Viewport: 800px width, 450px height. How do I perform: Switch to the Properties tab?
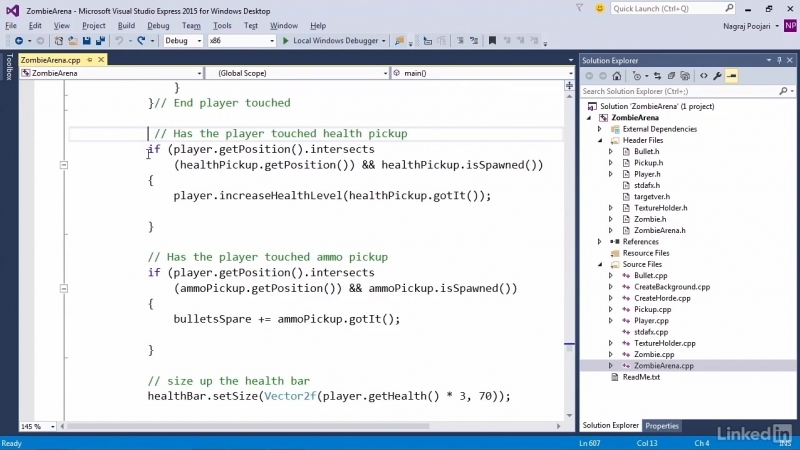(x=662, y=426)
